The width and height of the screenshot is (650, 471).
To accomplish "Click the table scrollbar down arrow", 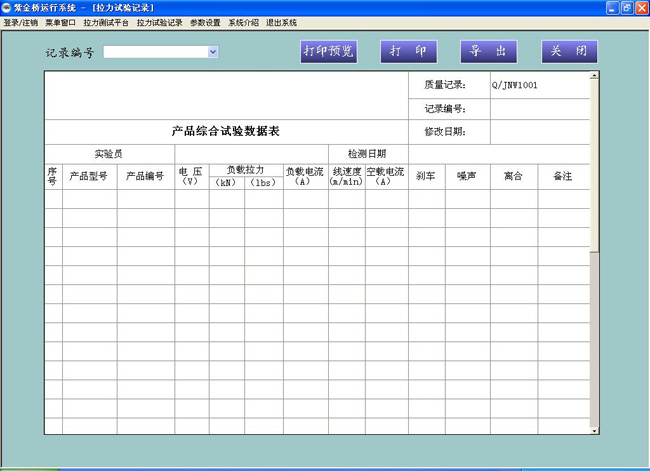I will click(x=594, y=430).
